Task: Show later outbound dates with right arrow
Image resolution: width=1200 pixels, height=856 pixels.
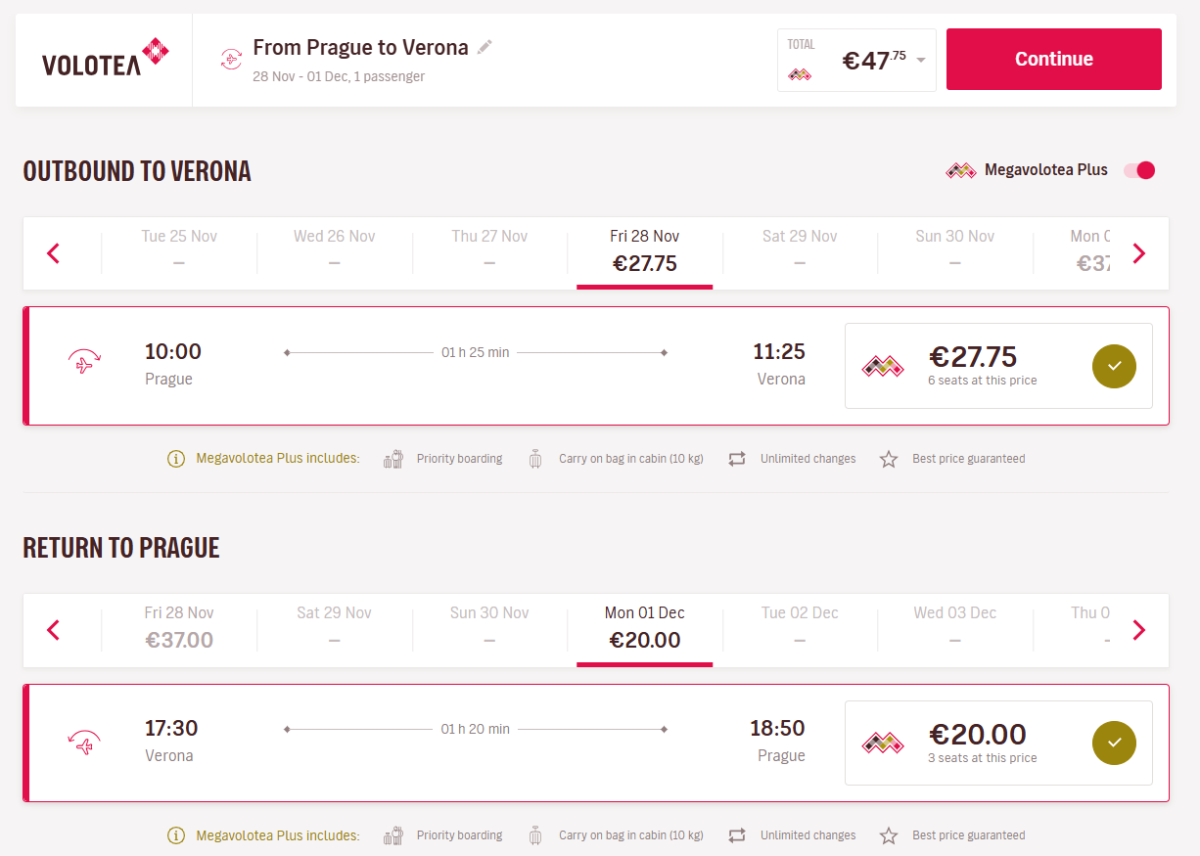Action: [1138, 254]
